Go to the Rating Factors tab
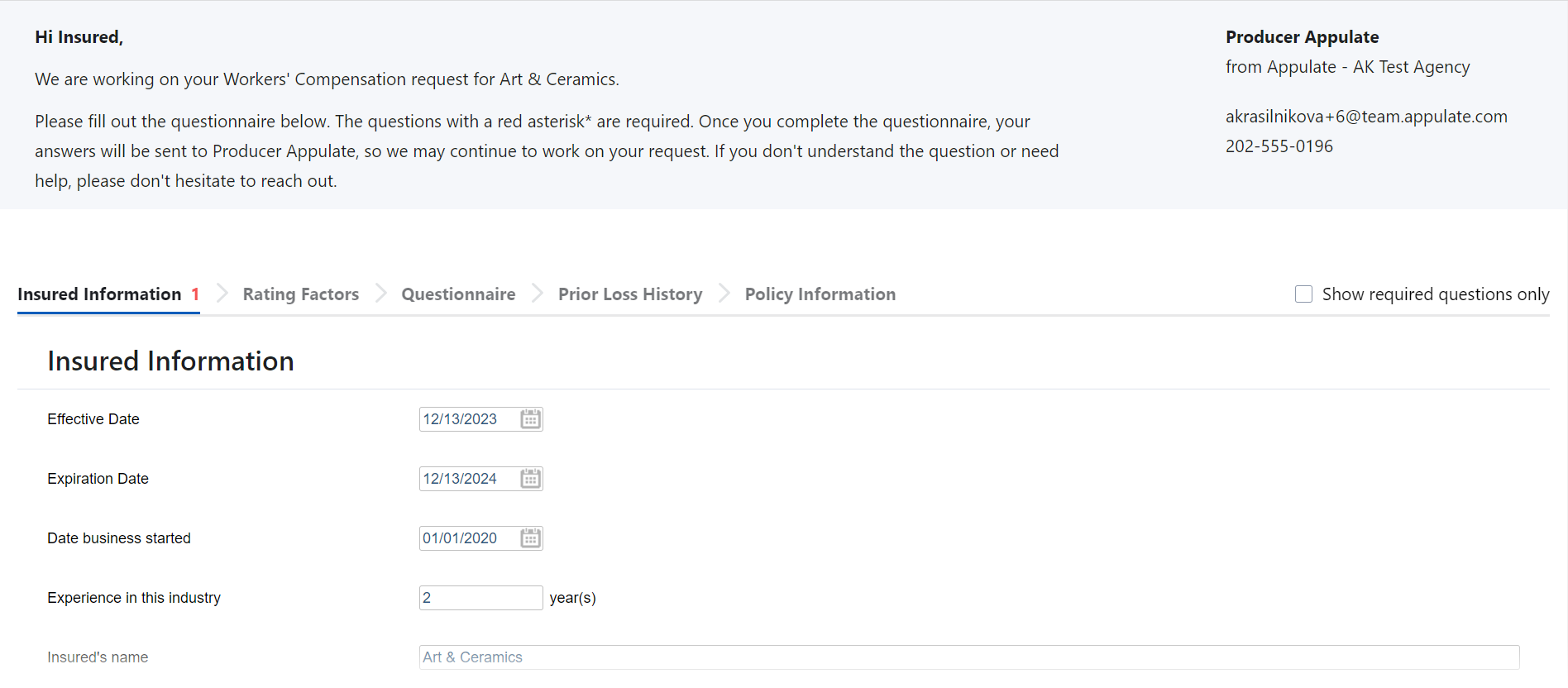The image size is (1568, 688). tap(300, 294)
